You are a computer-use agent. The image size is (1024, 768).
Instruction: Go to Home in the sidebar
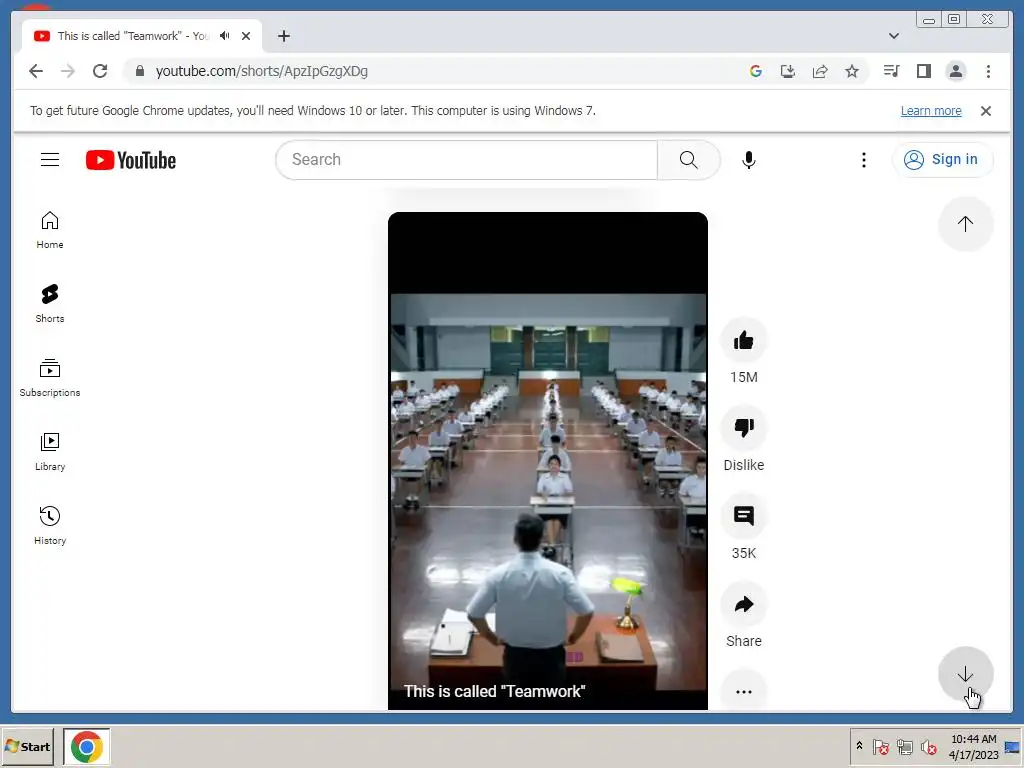coord(50,230)
